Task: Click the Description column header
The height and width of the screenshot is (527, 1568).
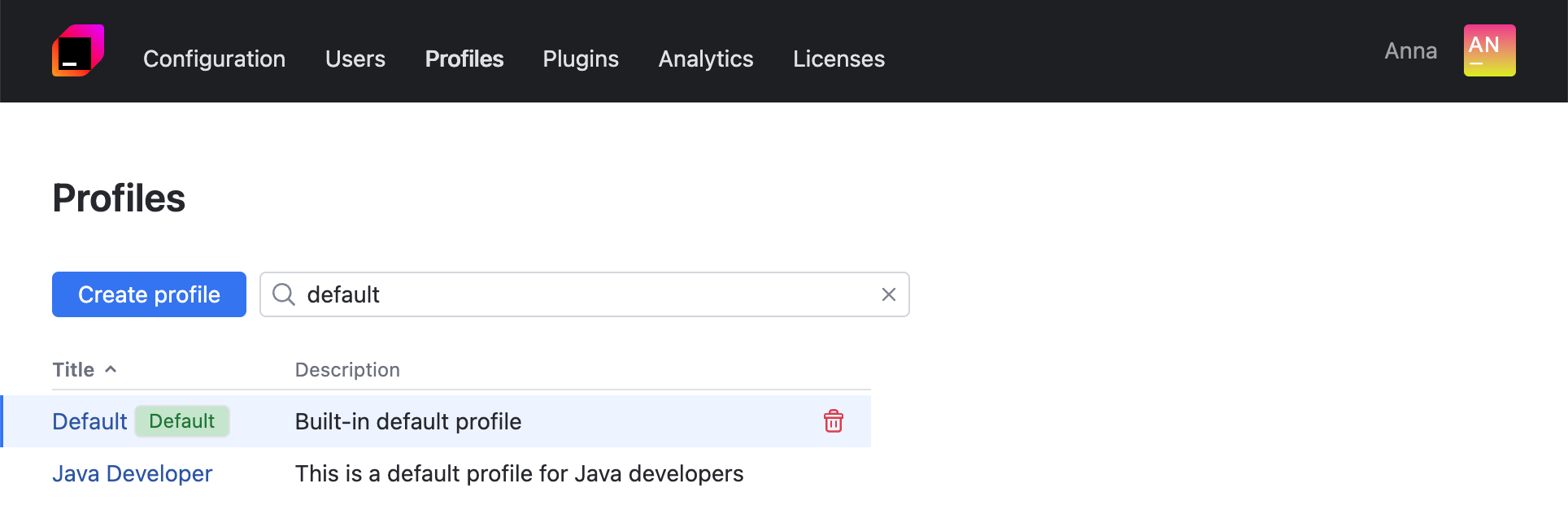Action: pyautogui.click(x=347, y=370)
